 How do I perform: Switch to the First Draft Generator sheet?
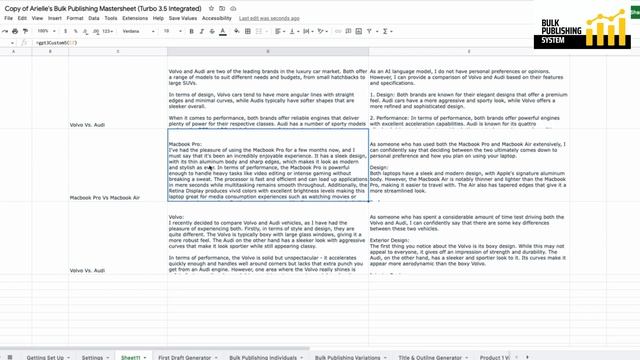[184, 357]
